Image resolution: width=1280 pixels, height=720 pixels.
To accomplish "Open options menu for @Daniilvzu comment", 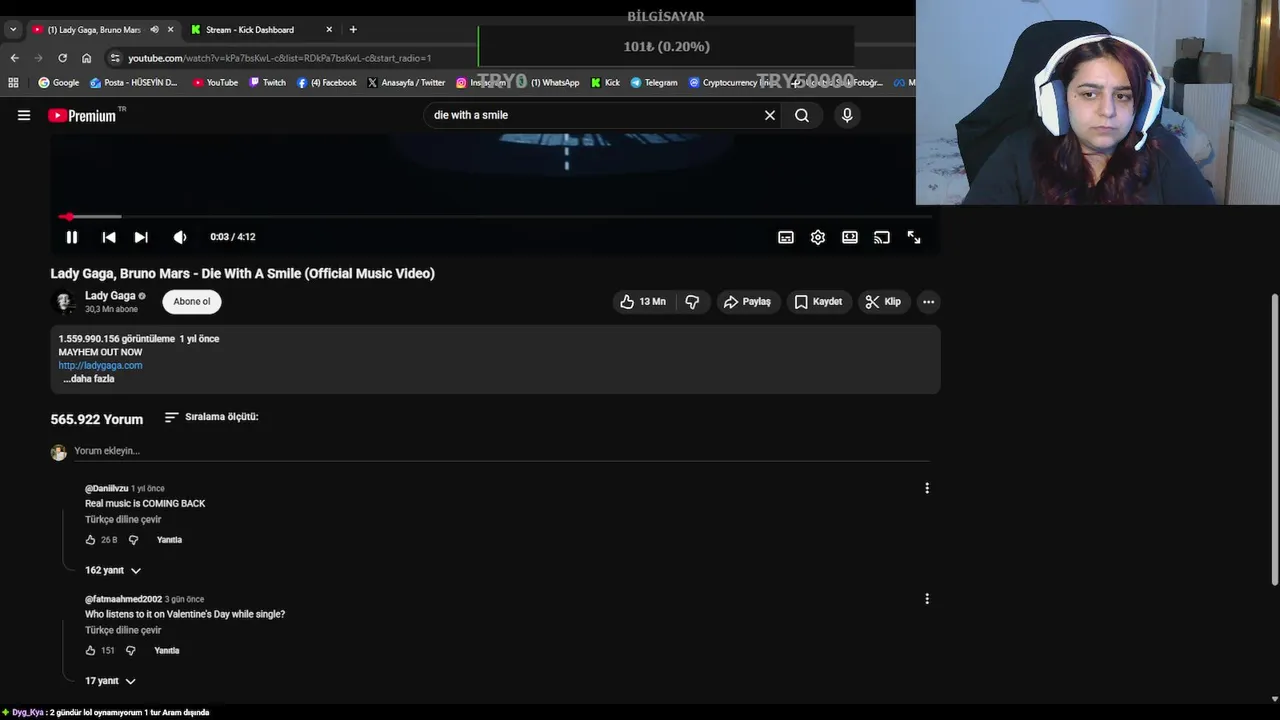I will [x=927, y=488].
